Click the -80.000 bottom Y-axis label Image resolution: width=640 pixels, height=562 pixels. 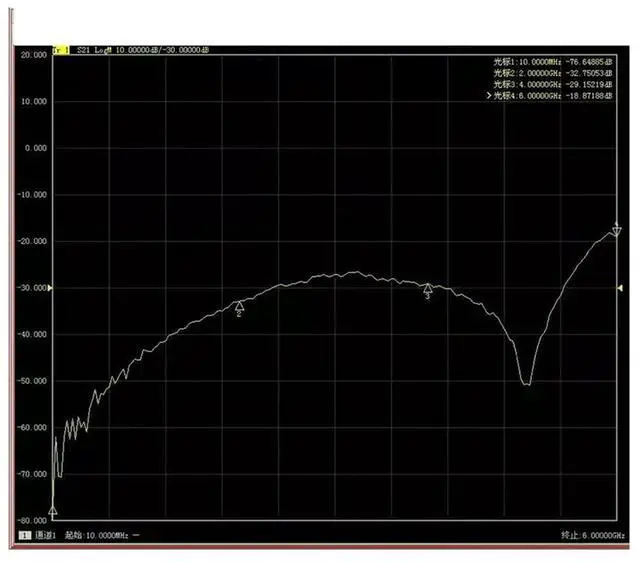tap(34, 521)
